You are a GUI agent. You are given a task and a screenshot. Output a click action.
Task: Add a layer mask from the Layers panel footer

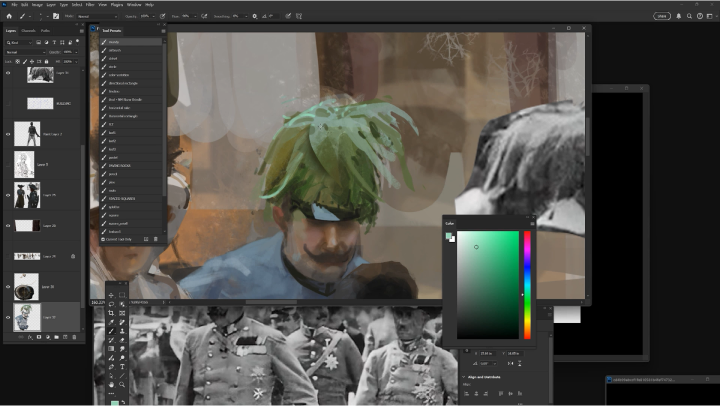tap(39, 337)
